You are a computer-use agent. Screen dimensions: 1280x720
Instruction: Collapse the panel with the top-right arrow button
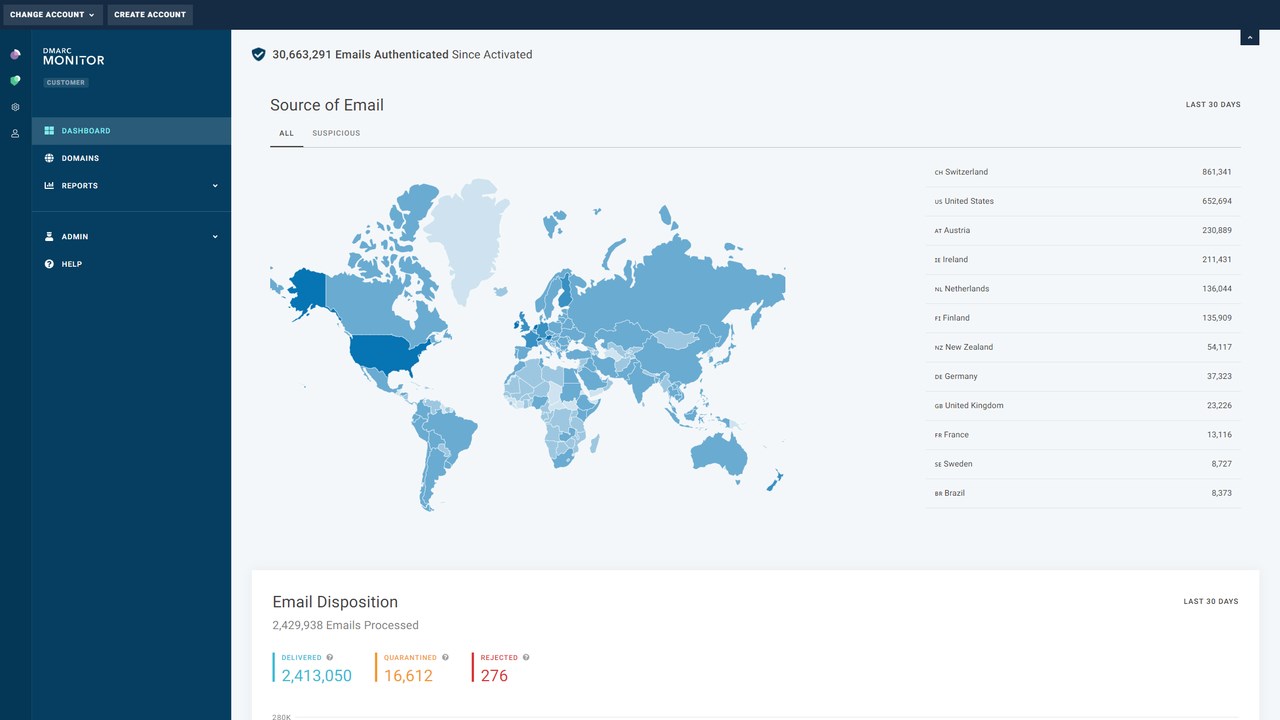pyautogui.click(x=1249, y=37)
